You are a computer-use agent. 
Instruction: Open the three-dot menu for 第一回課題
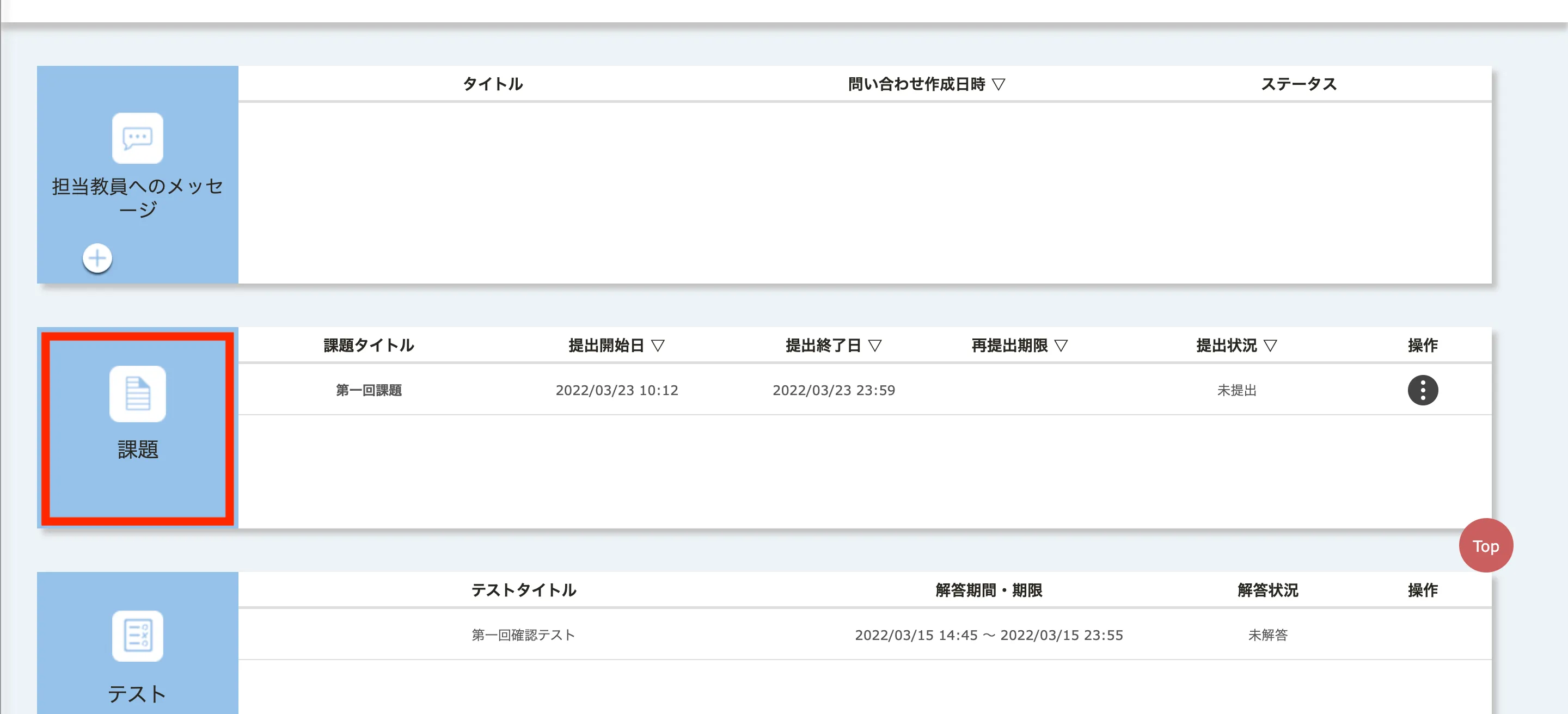pos(1423,390)
